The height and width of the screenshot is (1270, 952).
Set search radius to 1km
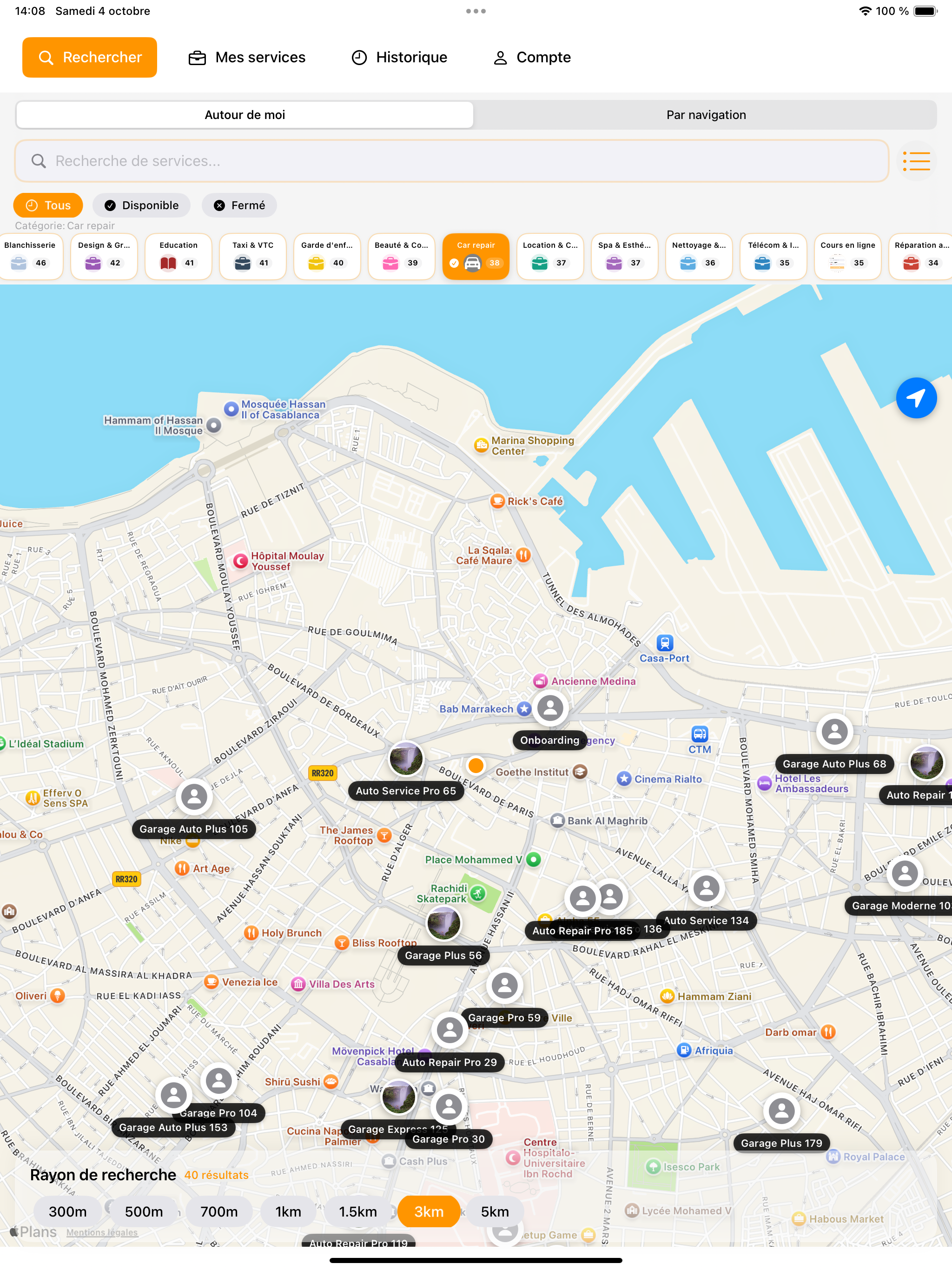(288, 1211)
